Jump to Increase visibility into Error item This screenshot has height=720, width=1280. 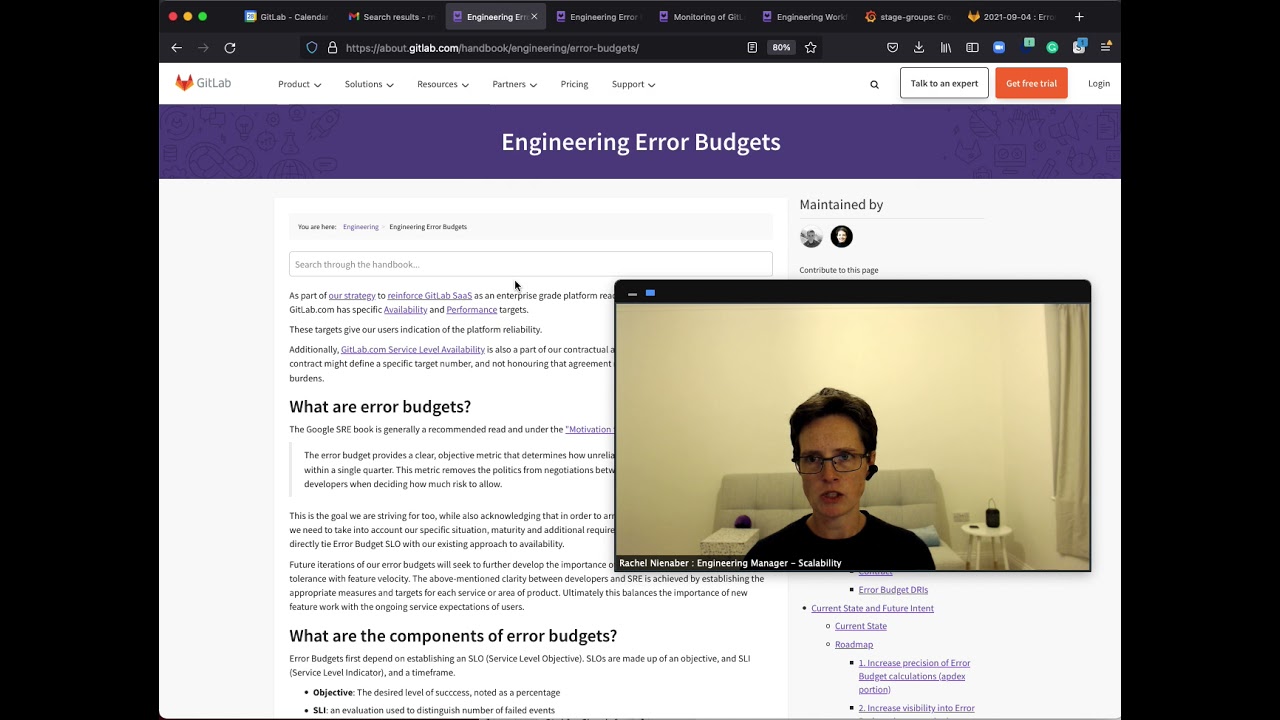[x=916, y=708]
